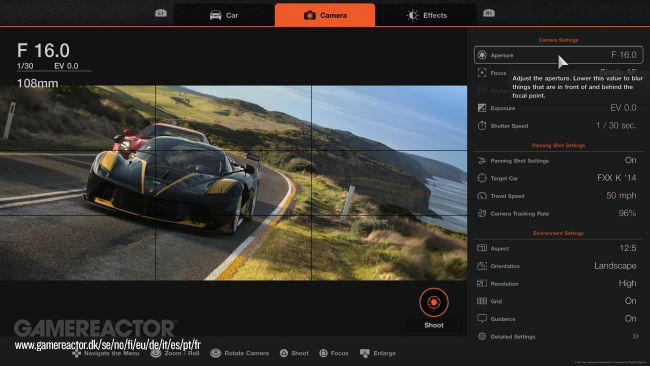Toggle Panning Shot Settings On value
Viewport: 650px width, 366px height.
pyautogui.click(x=630, y=160)
